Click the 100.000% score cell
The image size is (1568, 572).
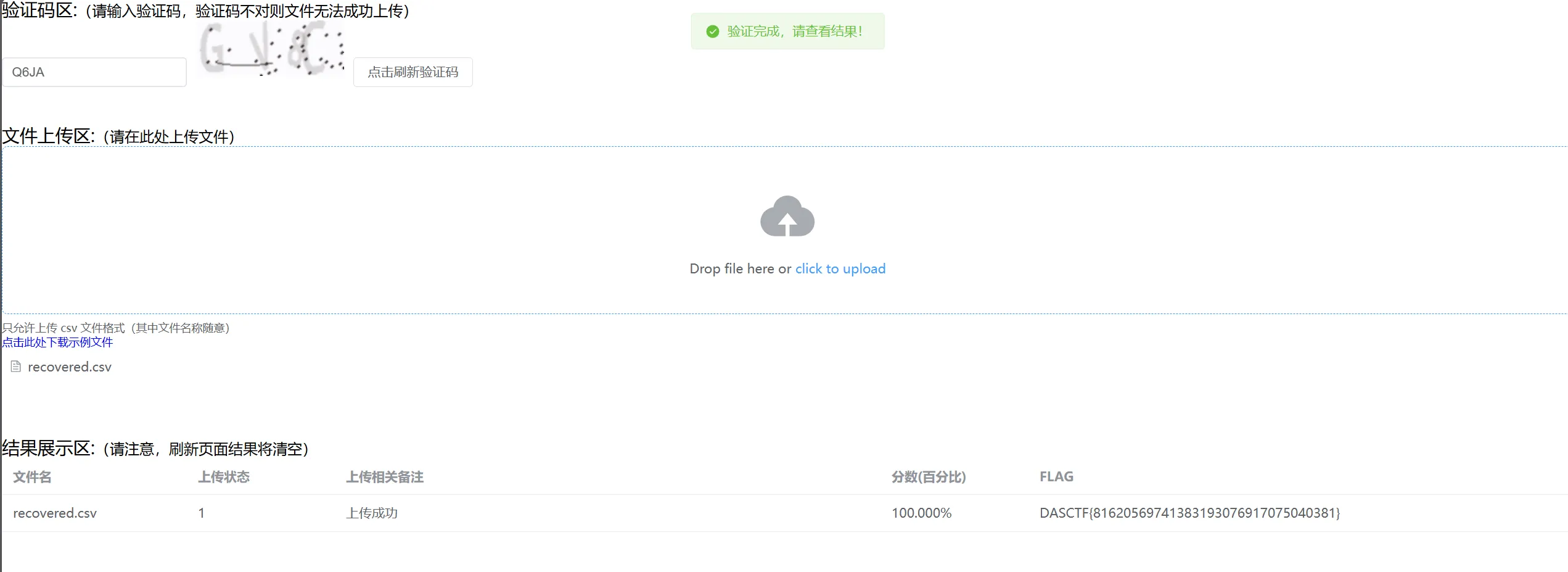921,513
